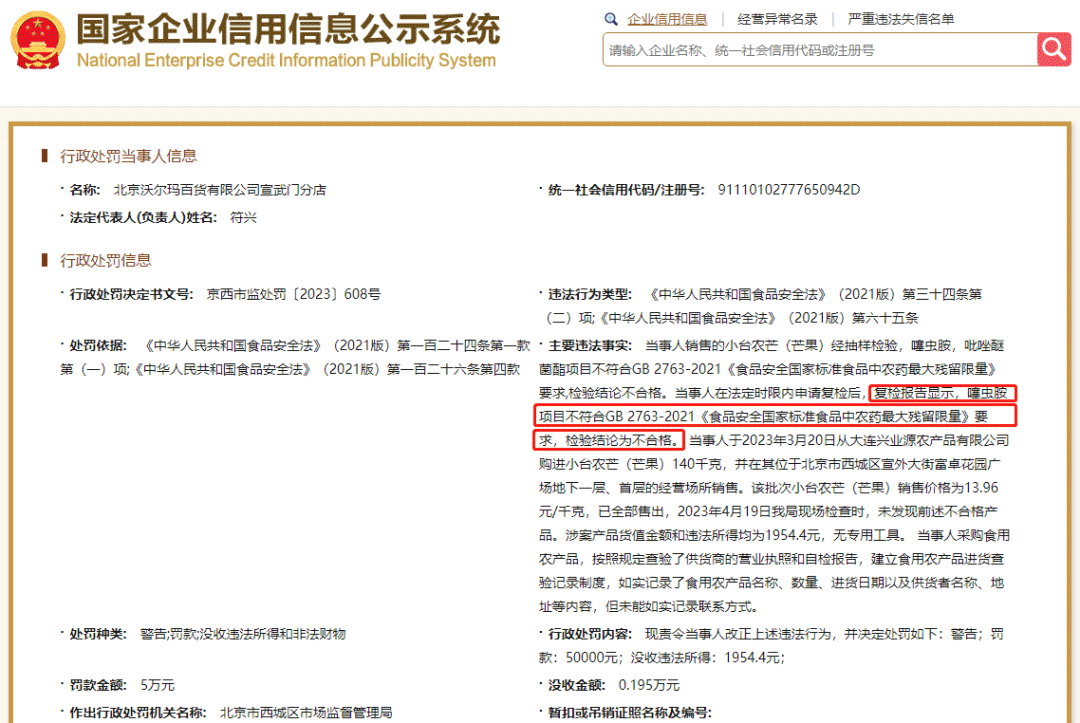Switch to the 经营异常名录 tab
The image size is (1080, 723).
[777, 19]
